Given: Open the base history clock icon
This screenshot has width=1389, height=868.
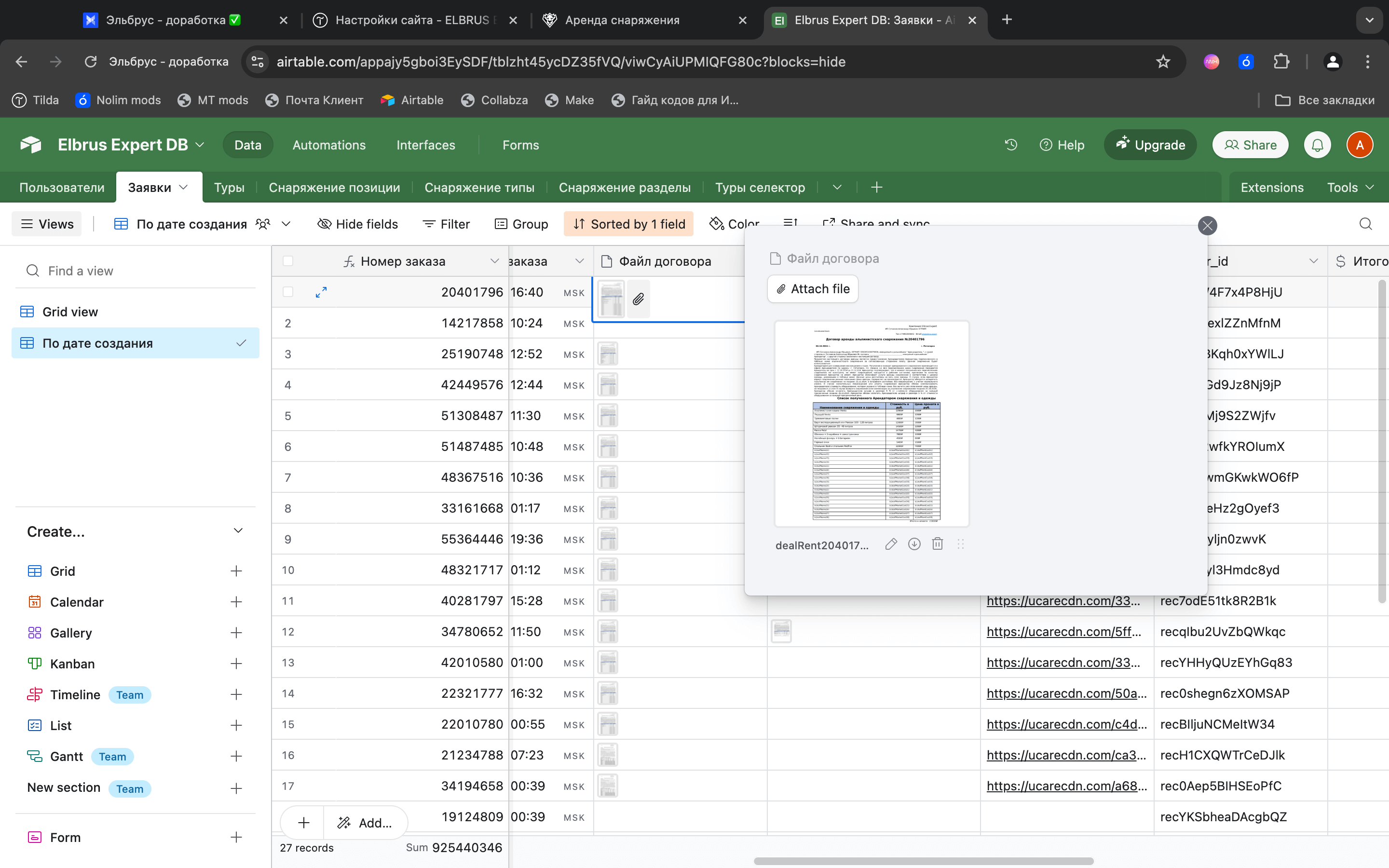Looking at the screenshot, I should pyautogui.click(x=1011, y=145).
